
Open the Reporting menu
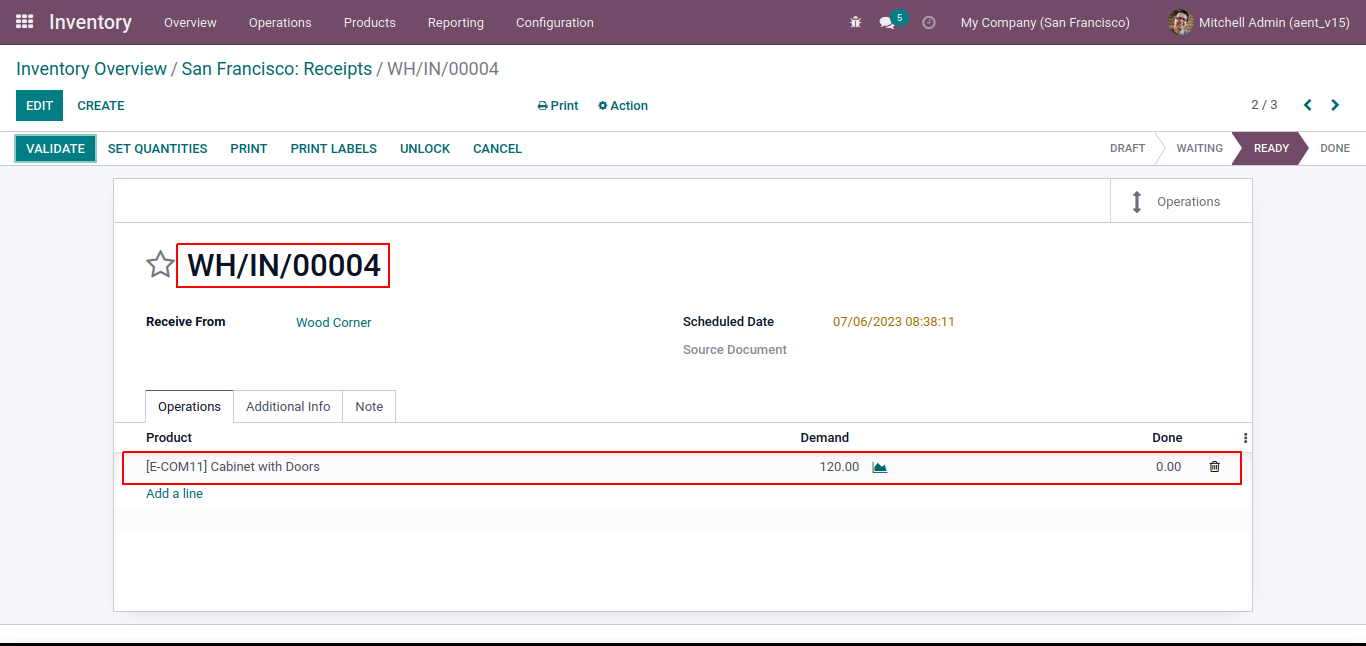tap(456, 22)
